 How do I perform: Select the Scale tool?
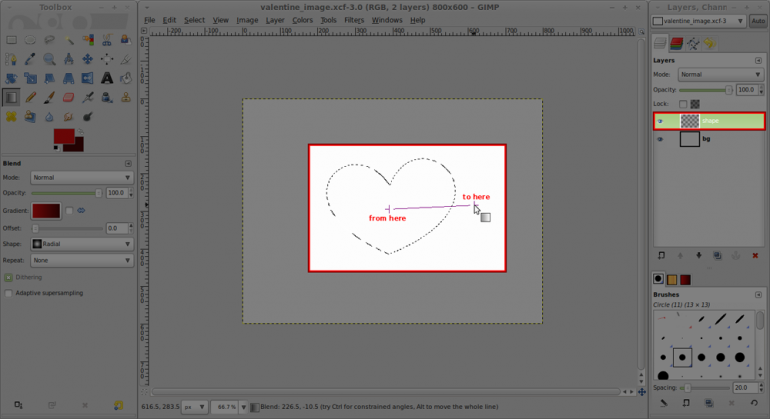coord(30,78)
